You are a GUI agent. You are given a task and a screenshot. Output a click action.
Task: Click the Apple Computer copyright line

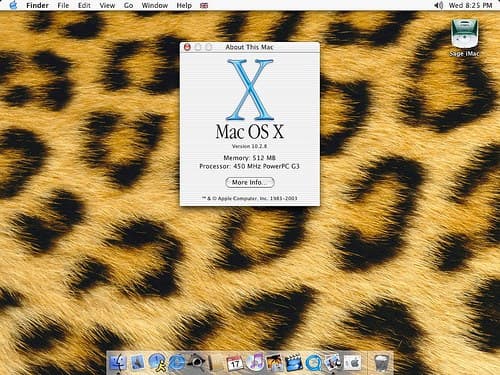tap(249, 198)
